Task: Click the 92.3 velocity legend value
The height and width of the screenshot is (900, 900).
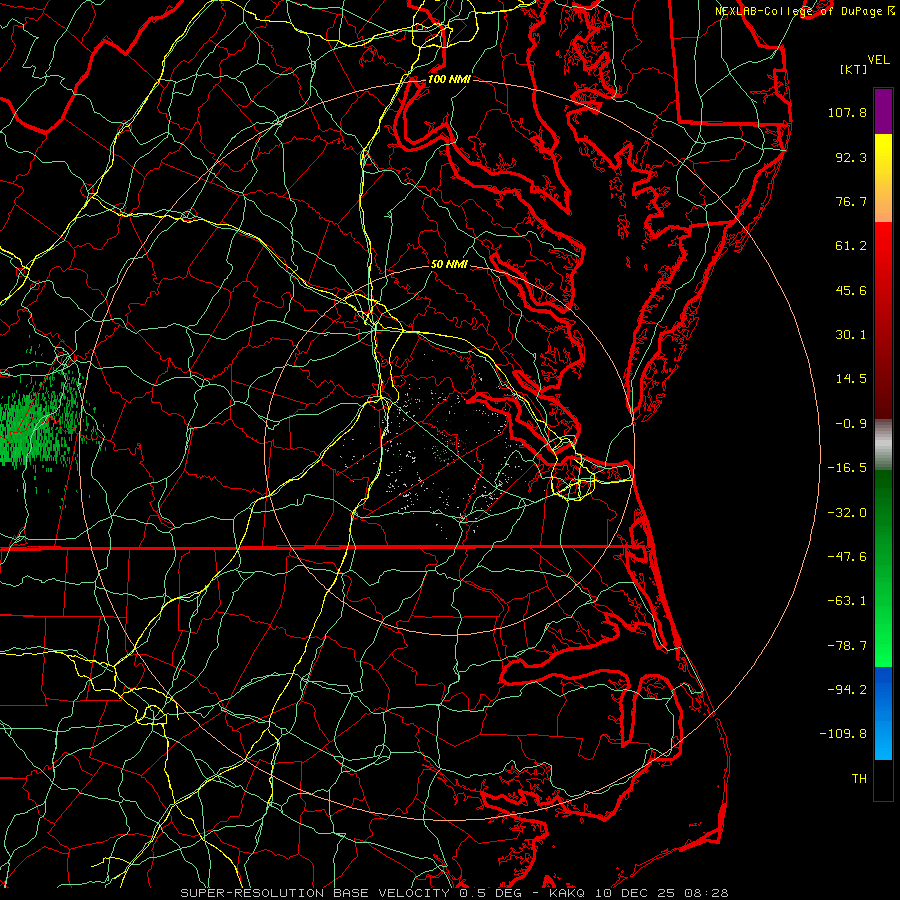Action: [851, 157]
